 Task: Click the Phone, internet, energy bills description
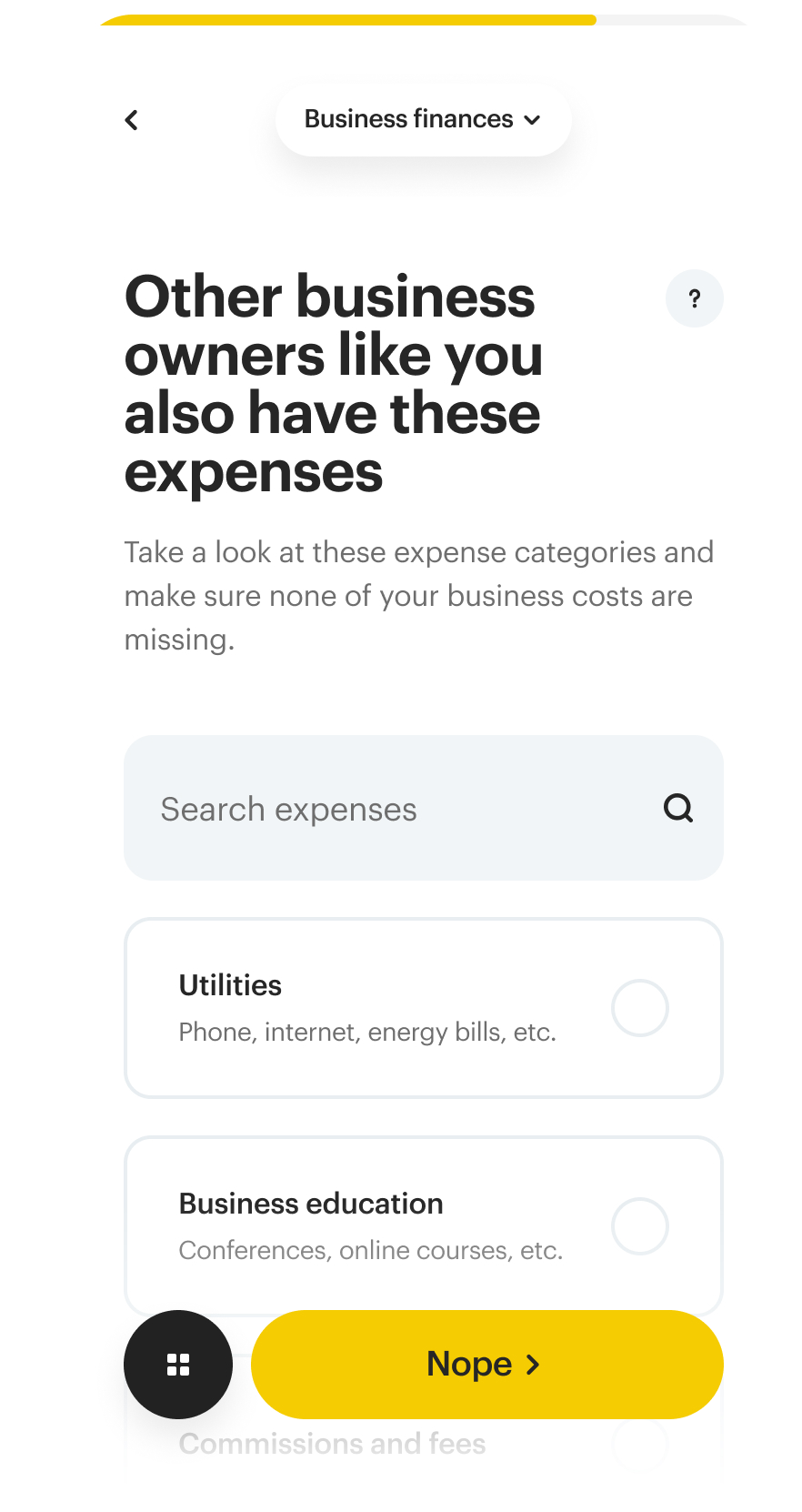(367, 1033)
